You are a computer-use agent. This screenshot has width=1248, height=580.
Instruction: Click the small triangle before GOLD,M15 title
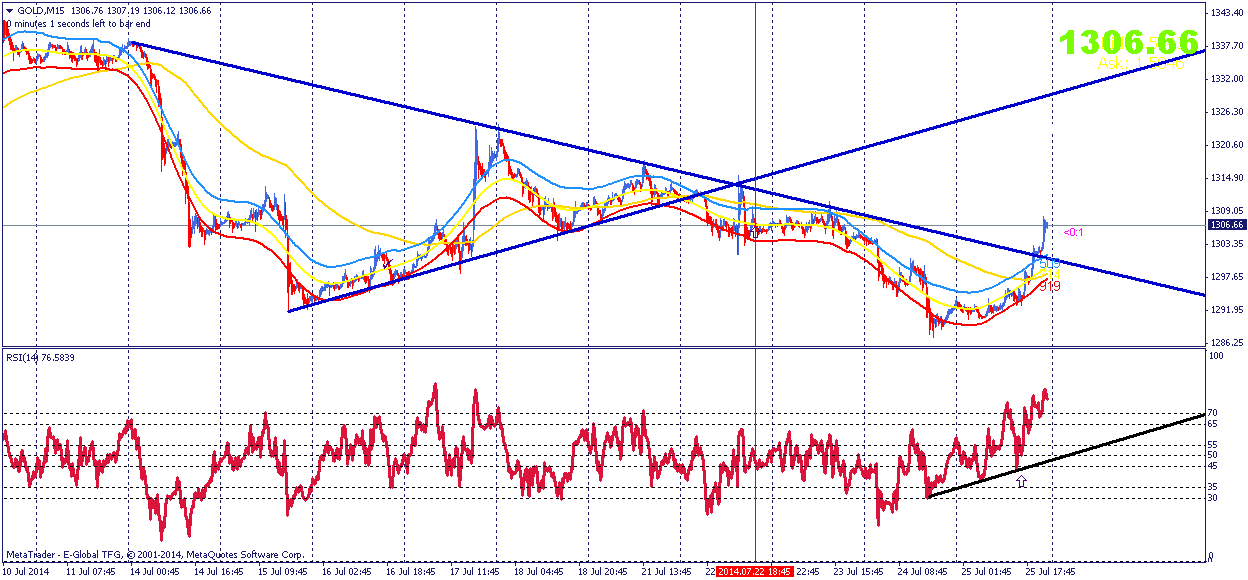(9, 10)
